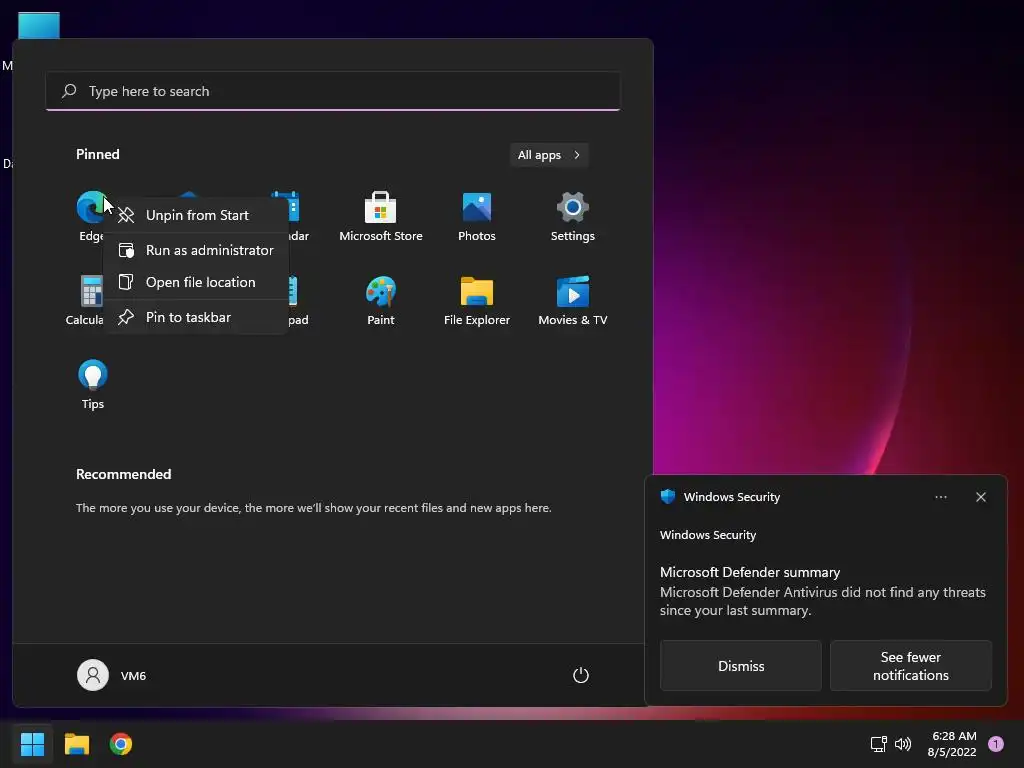Launch the Photos app
1024x768 pixels.
coord(477,217)
